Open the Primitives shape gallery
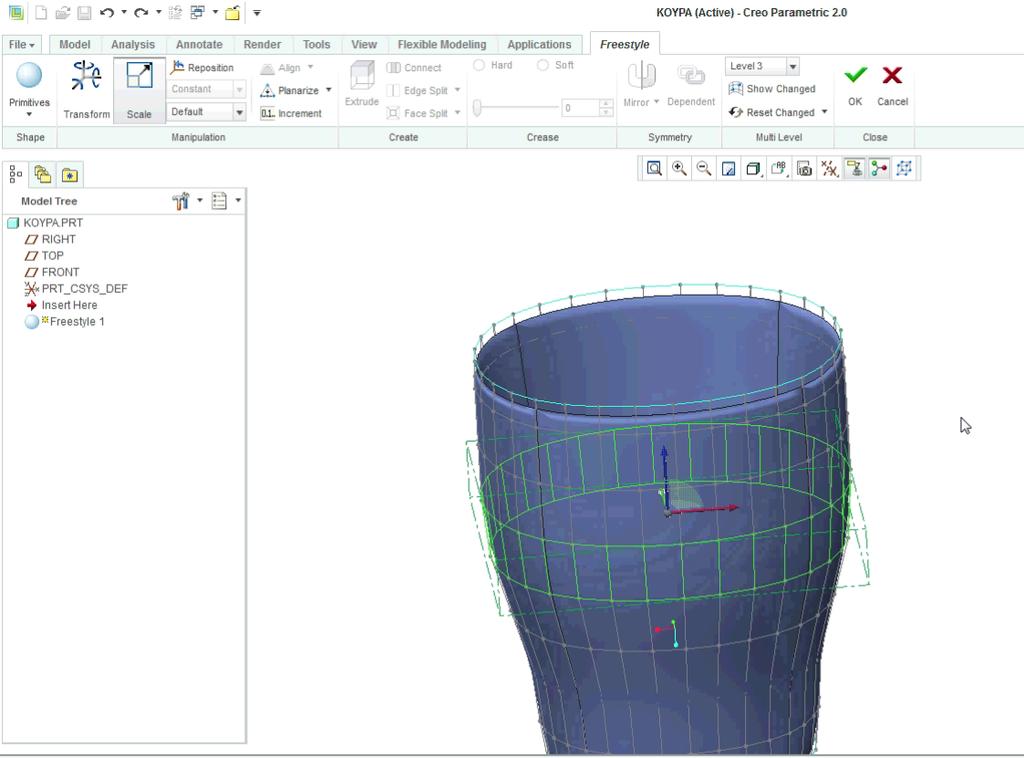This screenshot has width=1024, height=758. (29, 89)
